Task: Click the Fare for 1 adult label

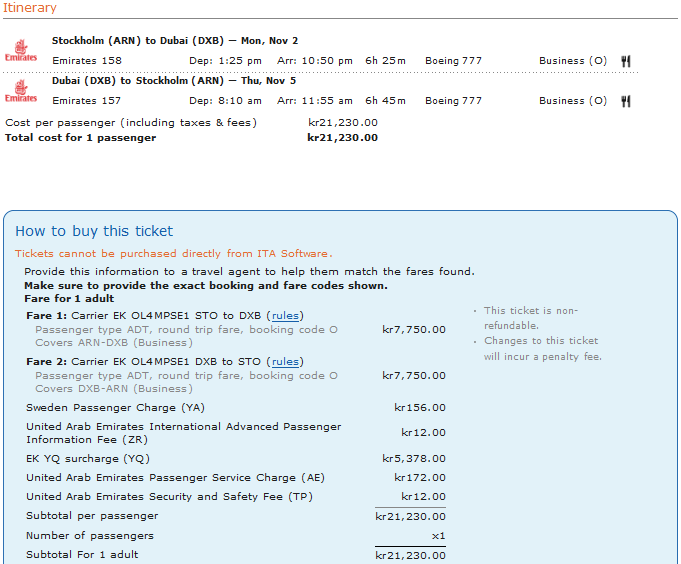Action: [69, 299]
